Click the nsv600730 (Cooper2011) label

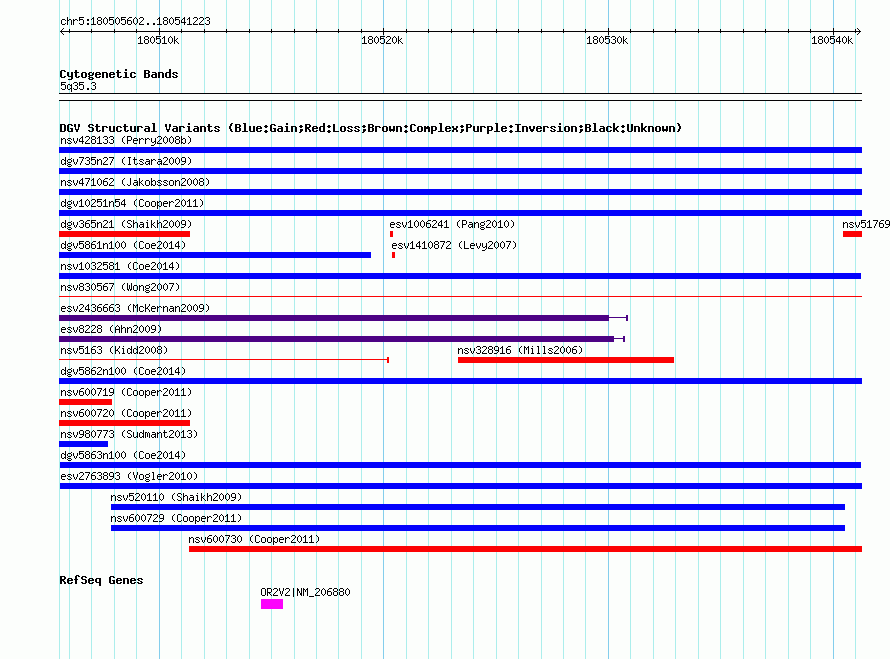254,539
